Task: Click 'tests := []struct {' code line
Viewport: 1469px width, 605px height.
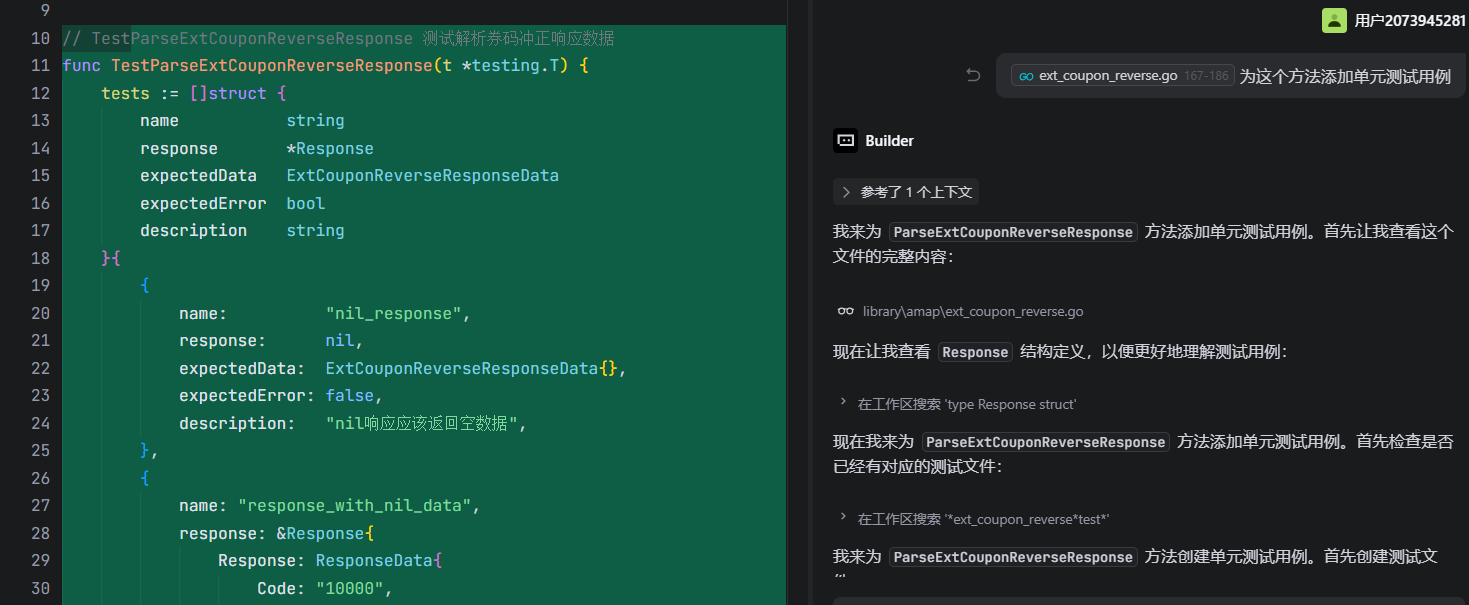Action: click(194, 94)
